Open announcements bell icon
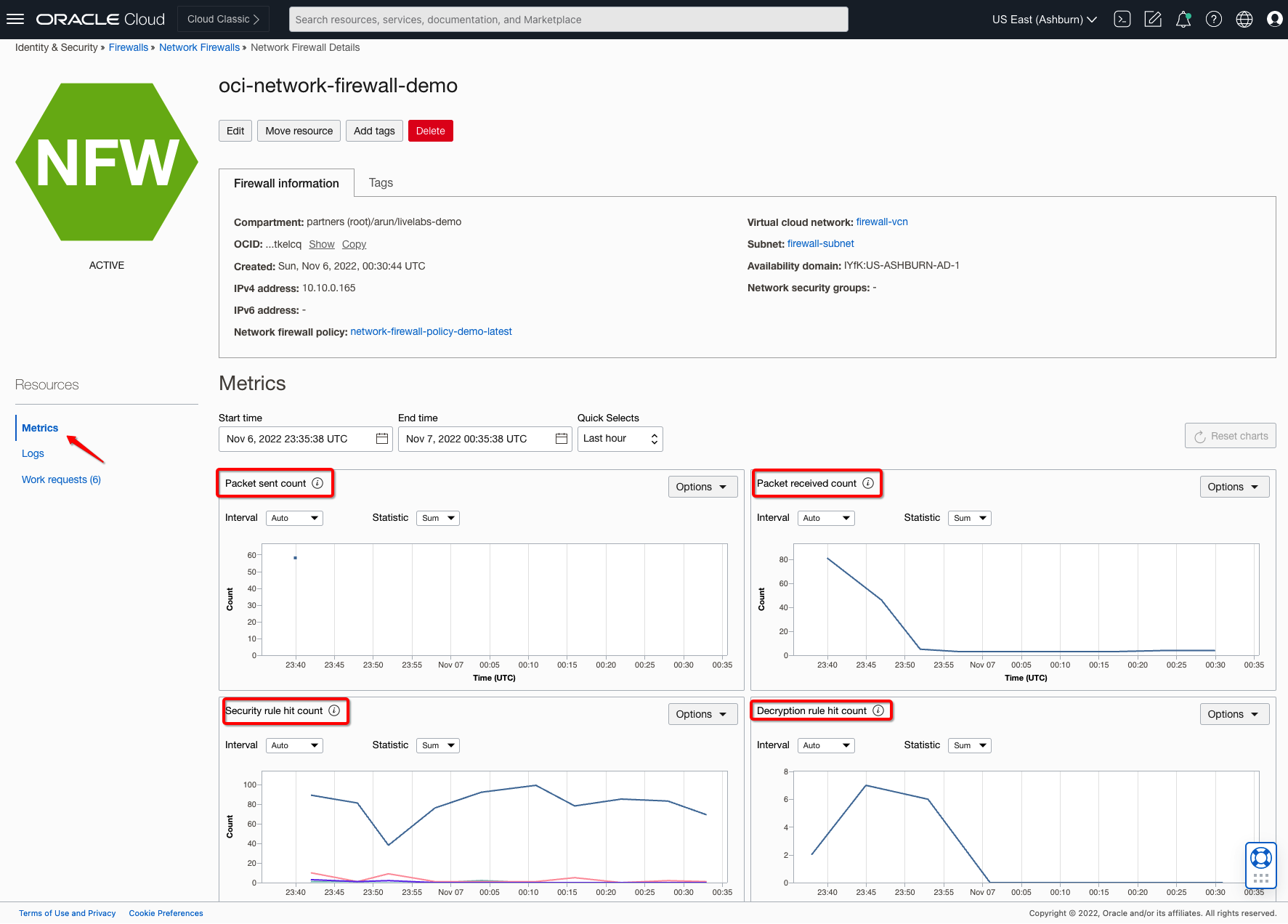The width and height of the screenshot is (1288, 924). (x=1183, y=20)
